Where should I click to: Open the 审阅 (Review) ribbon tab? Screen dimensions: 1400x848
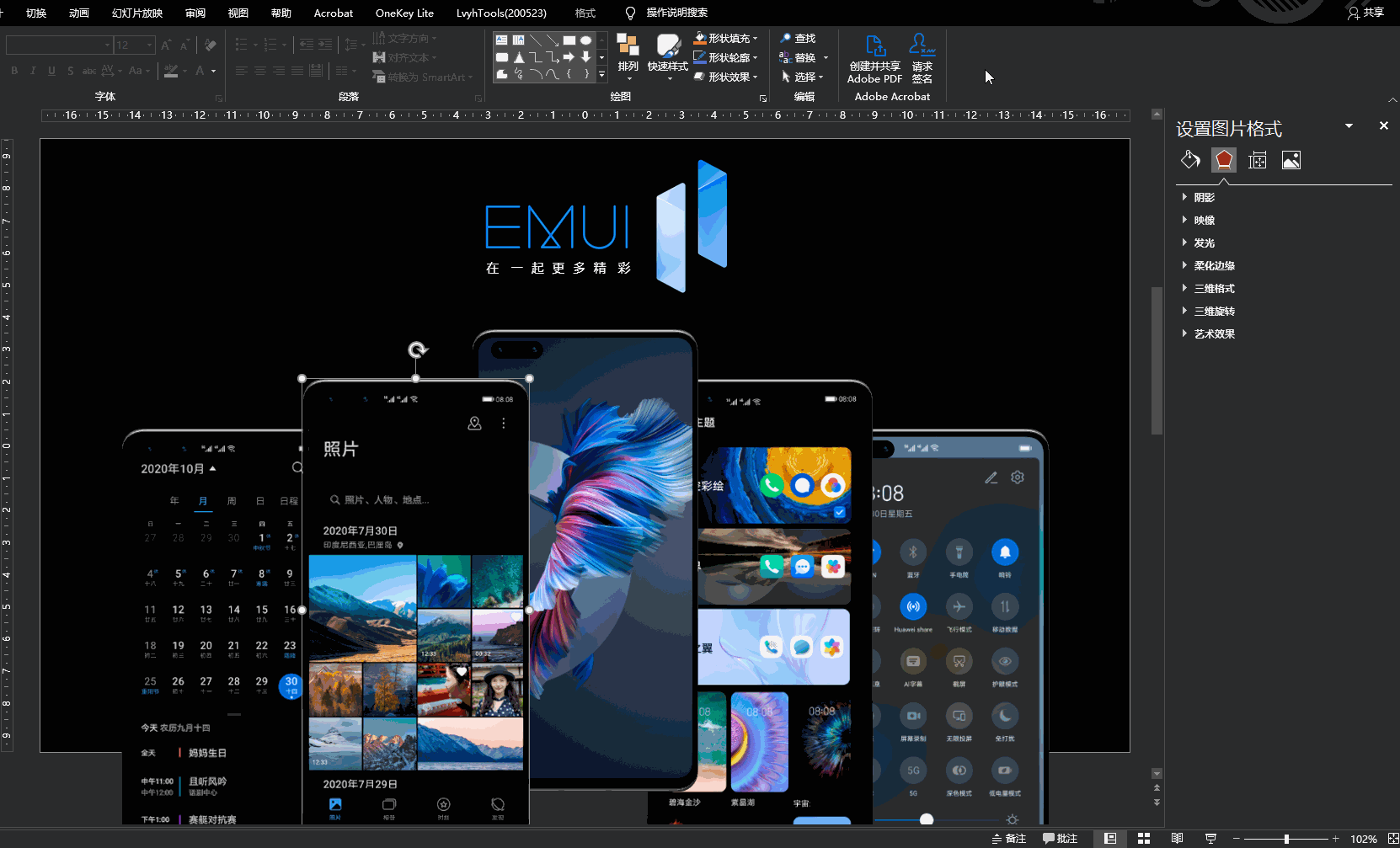coord(195,13)
